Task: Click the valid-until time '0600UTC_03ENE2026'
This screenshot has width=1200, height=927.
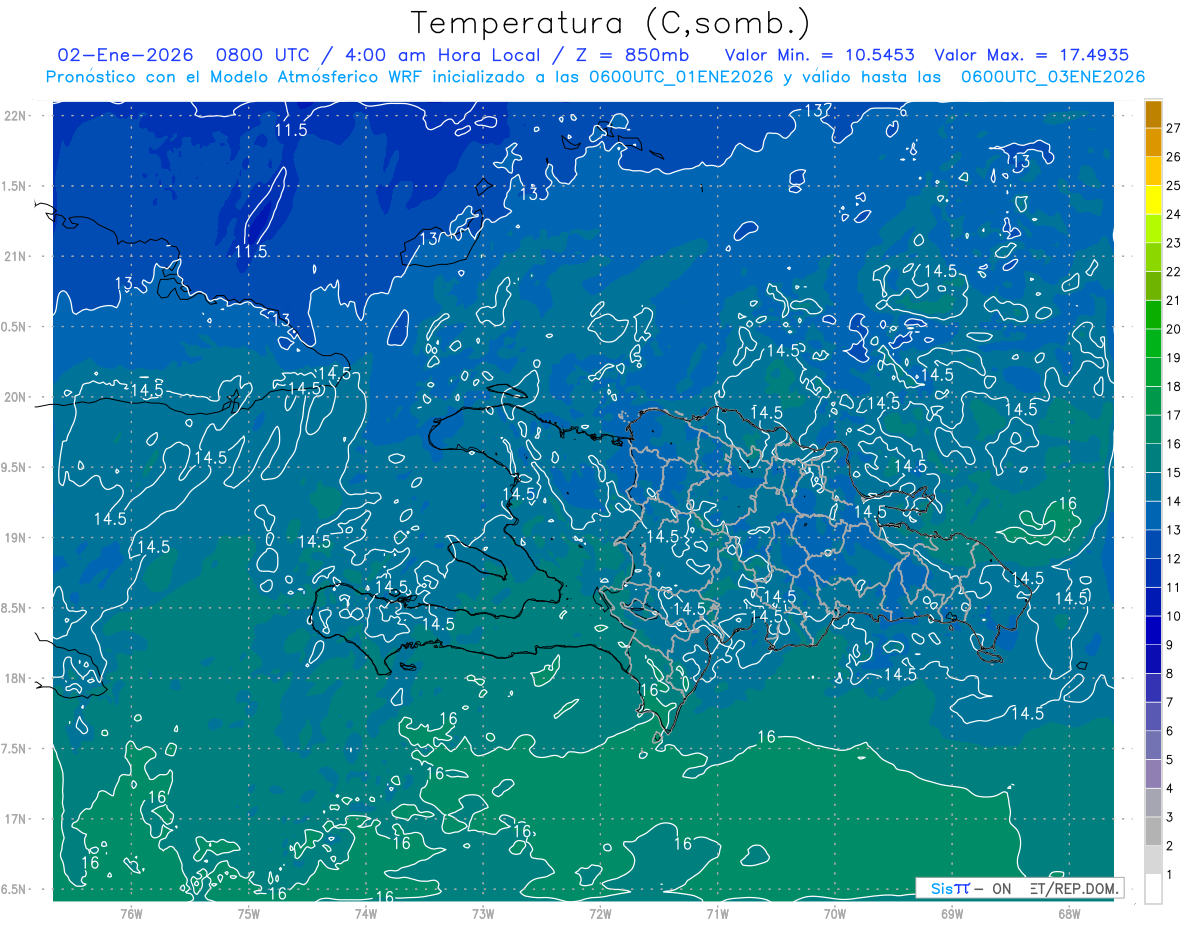Action: pyautogui.click(x=1052, y=77)
